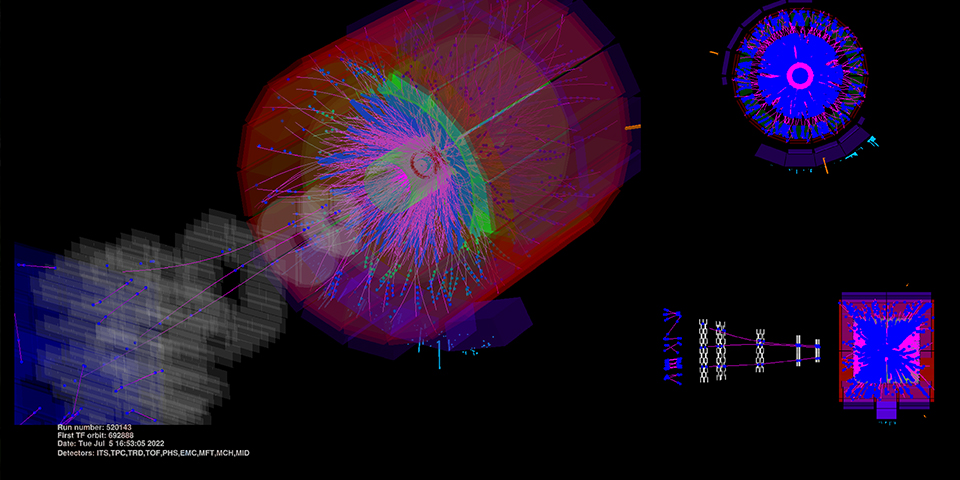Select the "First TF orbit: 692888" text line
The height and width of the screenshot is (480, 960).
tap(95, 435)
